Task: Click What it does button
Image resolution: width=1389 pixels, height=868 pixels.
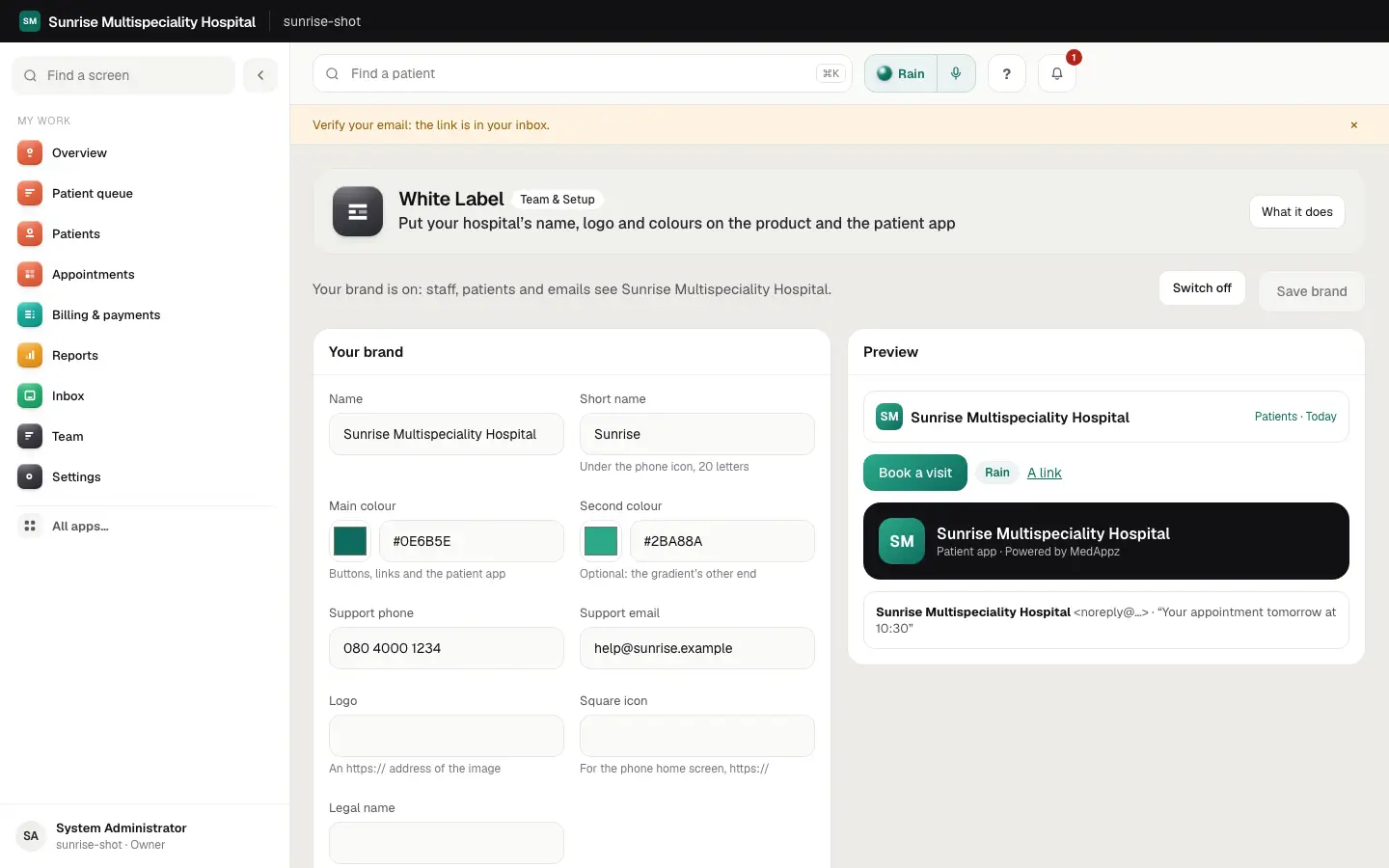Action: tap(1297, 212)
